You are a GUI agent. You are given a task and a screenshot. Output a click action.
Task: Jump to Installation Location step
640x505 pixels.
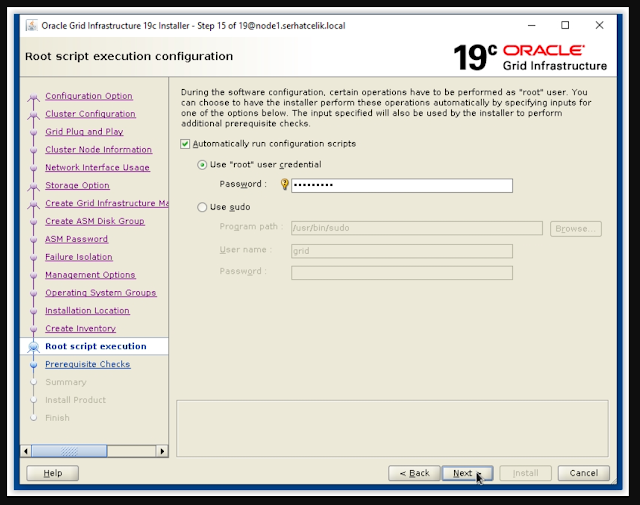click(x=87, y=311)
